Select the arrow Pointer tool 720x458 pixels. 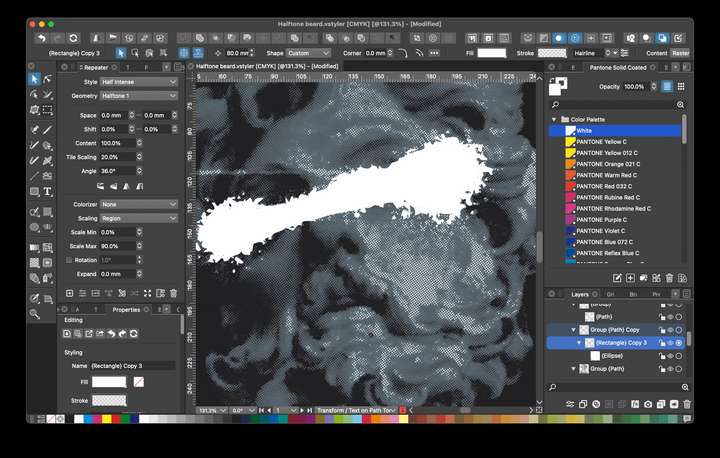coord(34,79)
